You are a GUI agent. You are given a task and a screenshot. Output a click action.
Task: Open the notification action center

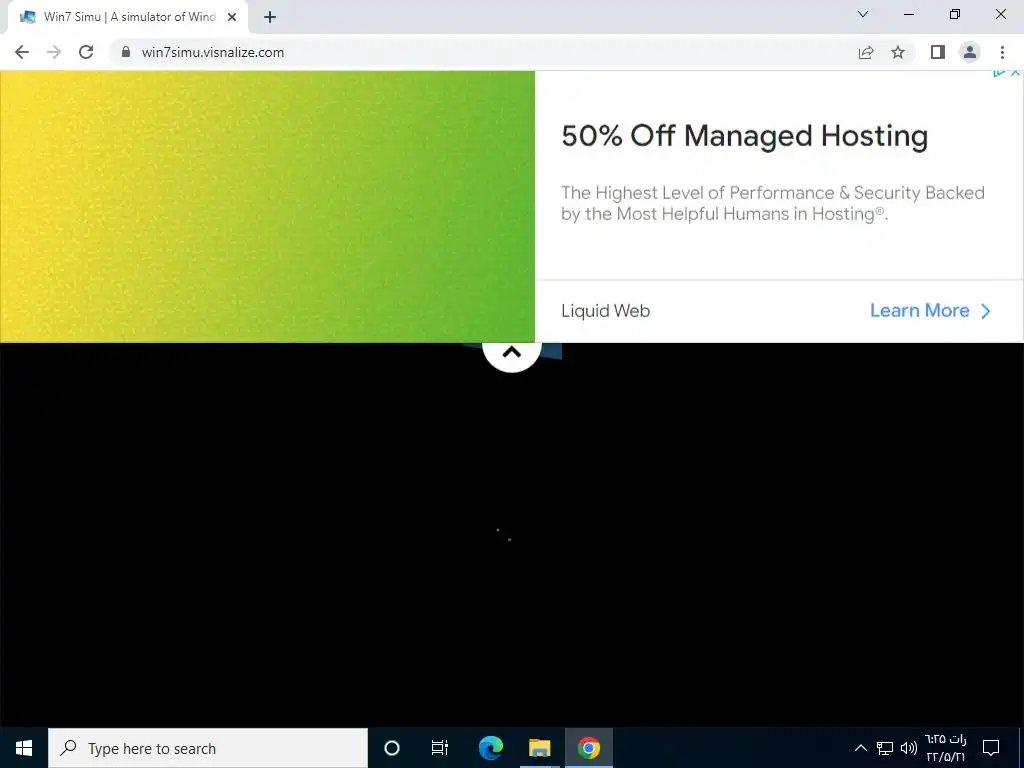tap(991, 748)
